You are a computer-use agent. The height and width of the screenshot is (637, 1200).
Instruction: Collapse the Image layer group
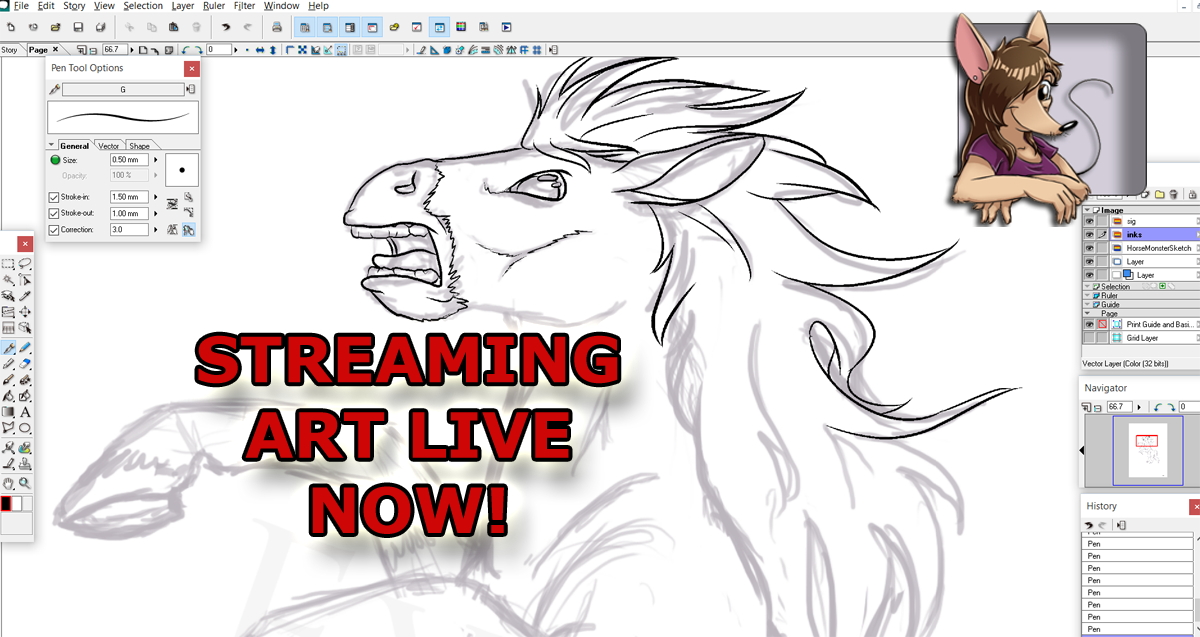click(x=1087, y=210)
